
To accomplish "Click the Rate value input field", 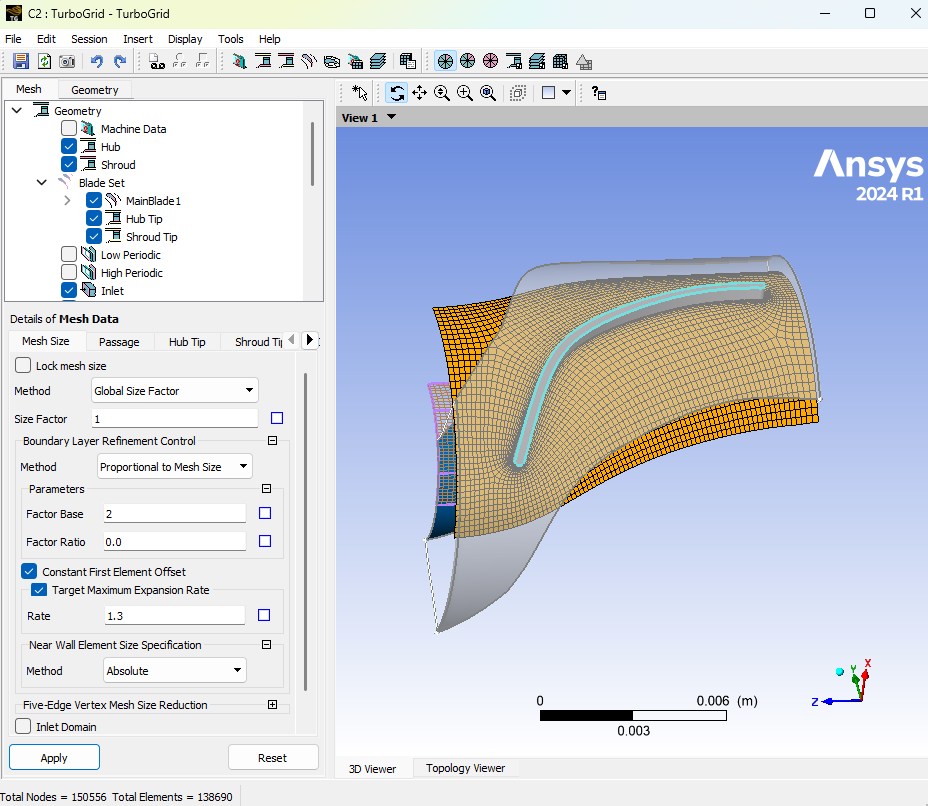I will coord(175,615).
